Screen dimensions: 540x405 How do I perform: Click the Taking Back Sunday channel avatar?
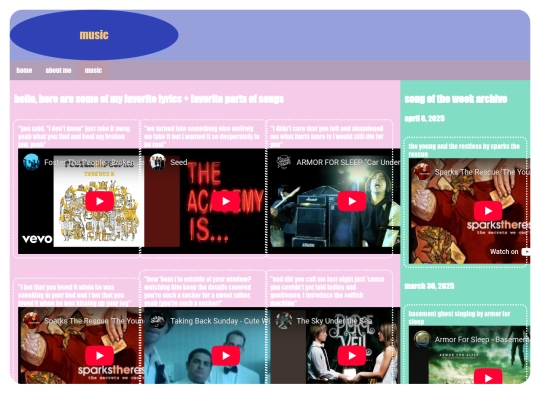[158, 321]
